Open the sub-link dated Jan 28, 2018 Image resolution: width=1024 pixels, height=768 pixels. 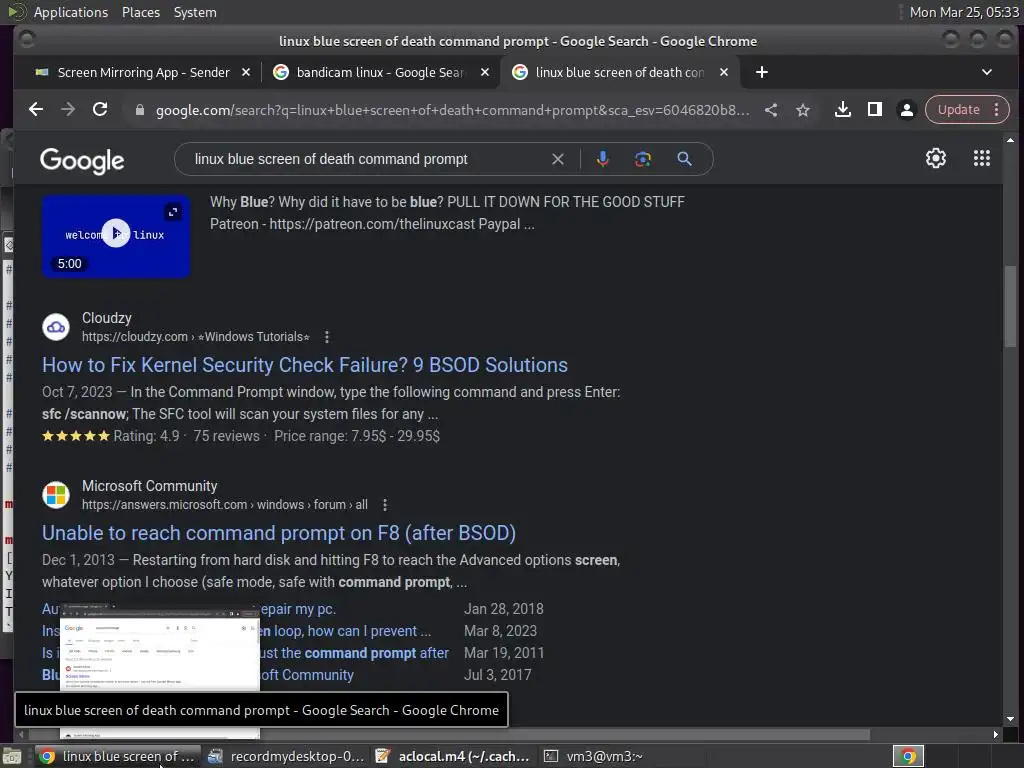298,609
